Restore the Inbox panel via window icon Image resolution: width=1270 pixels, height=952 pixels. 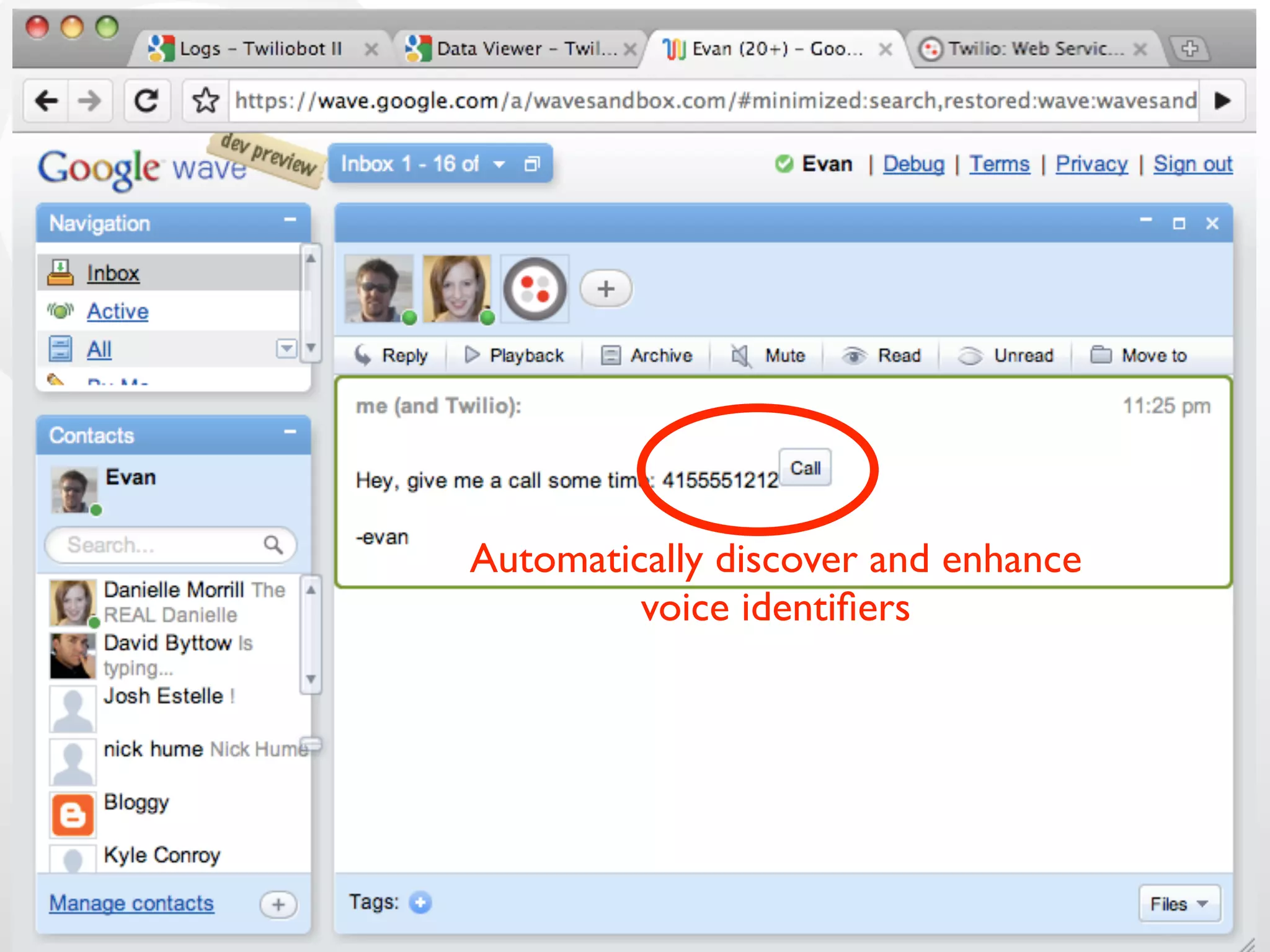(x=532, y=164)
